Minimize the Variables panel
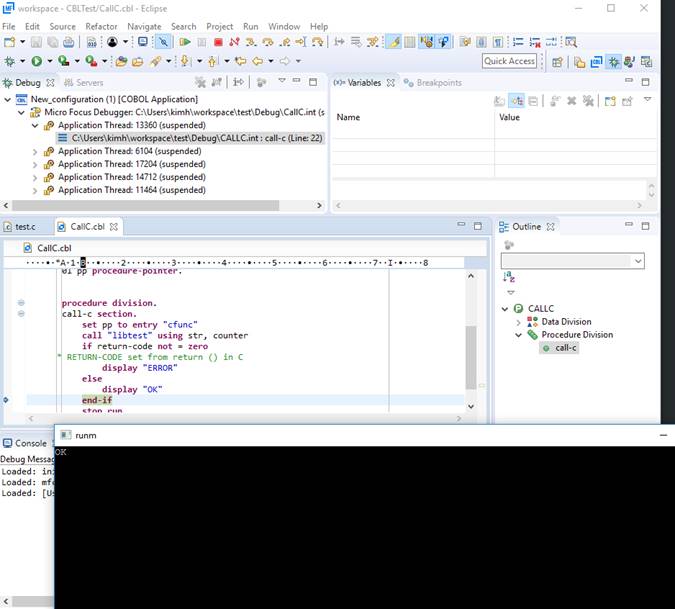675x609 pixels. coord(628,82)
